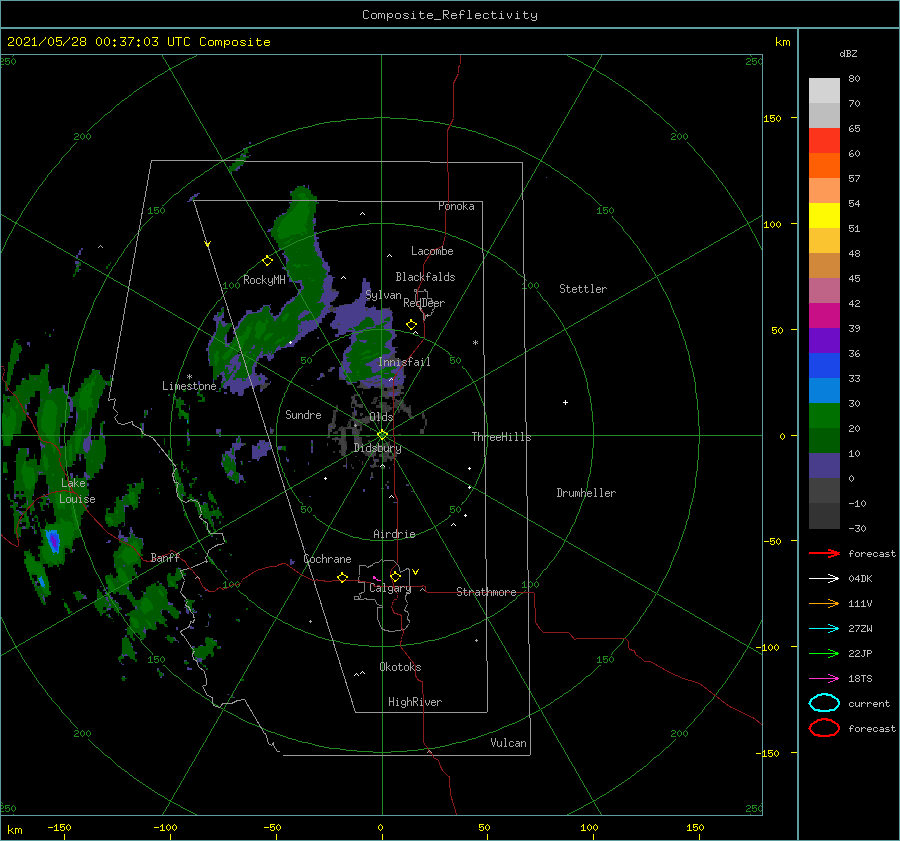The height and width of the screenshot is (841, 900).
Task: Click the Airdrie city label
Action: (394, 534)
